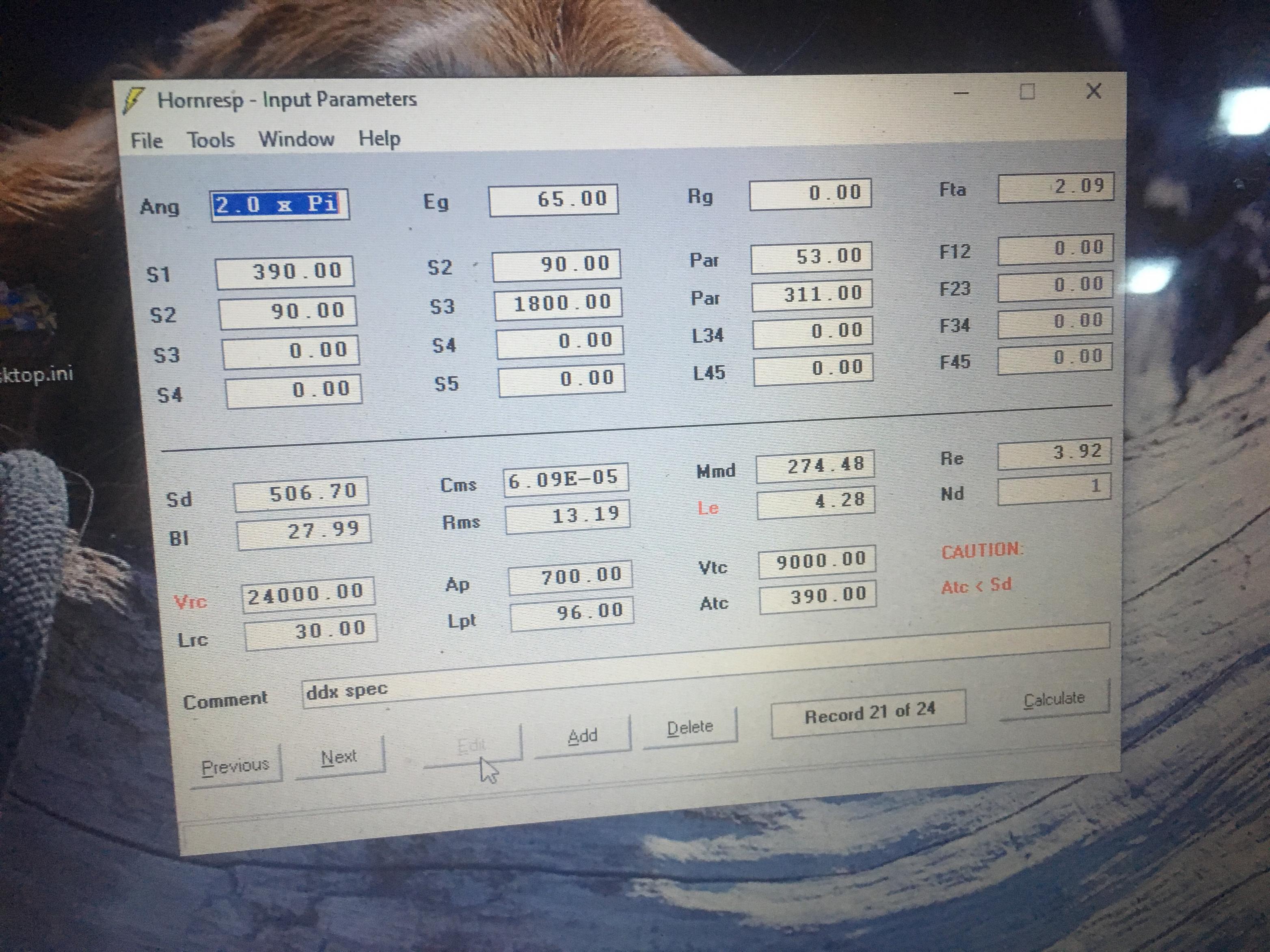Image resolution: width=1270 pixels, height=952 pixels.
Task: Click the red CAUTION warning text
Action: pos(983,550)
